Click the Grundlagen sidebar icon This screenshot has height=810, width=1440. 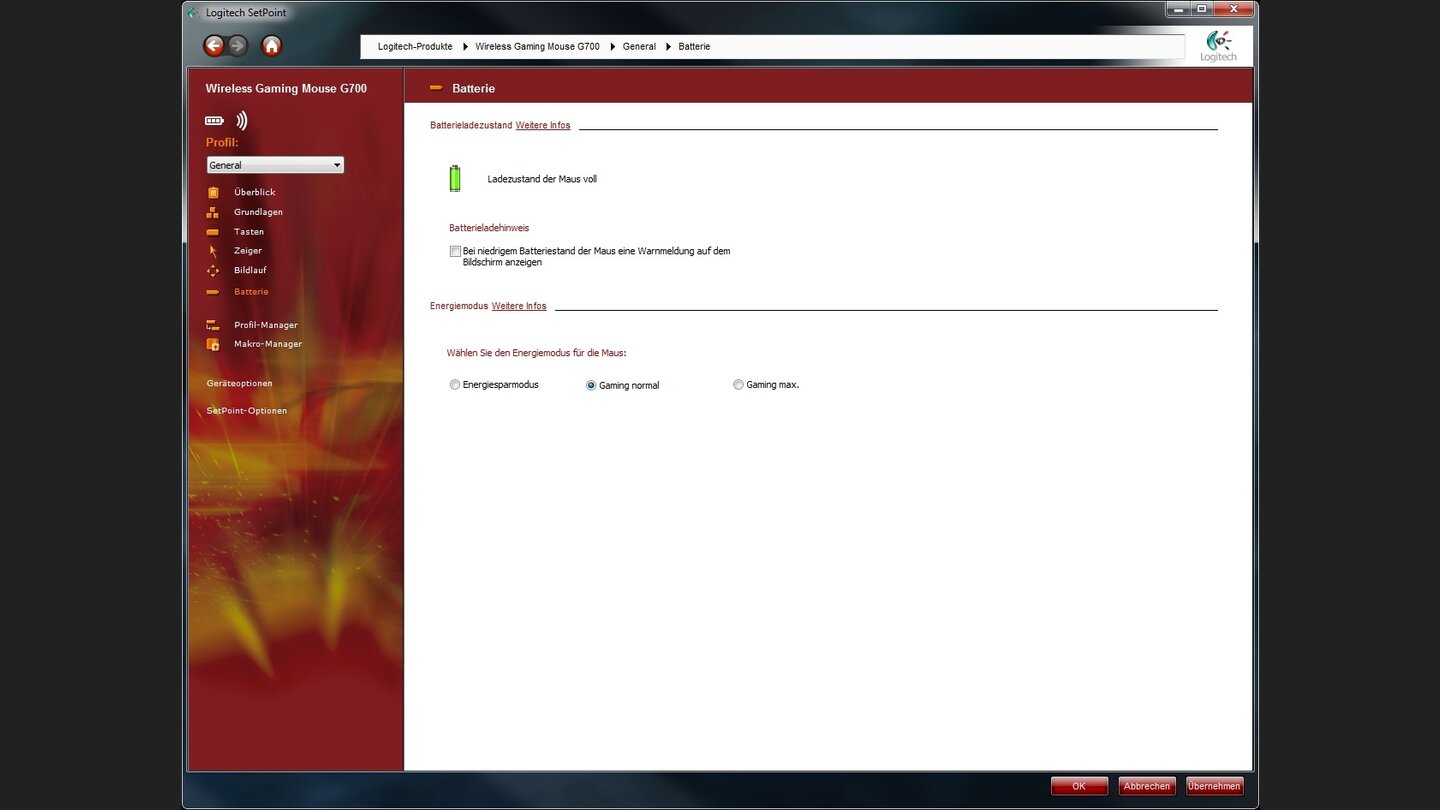pos(212,212)
